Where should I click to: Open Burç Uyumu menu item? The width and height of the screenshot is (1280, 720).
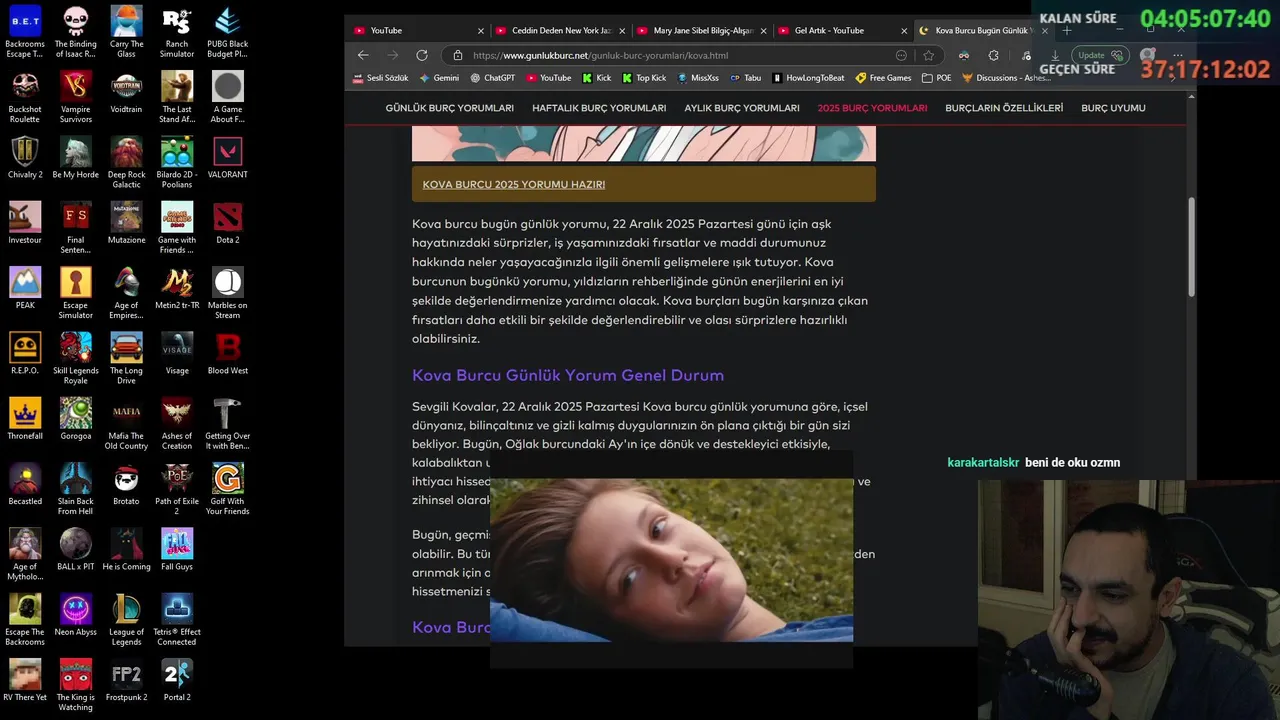pos(1113,108)
